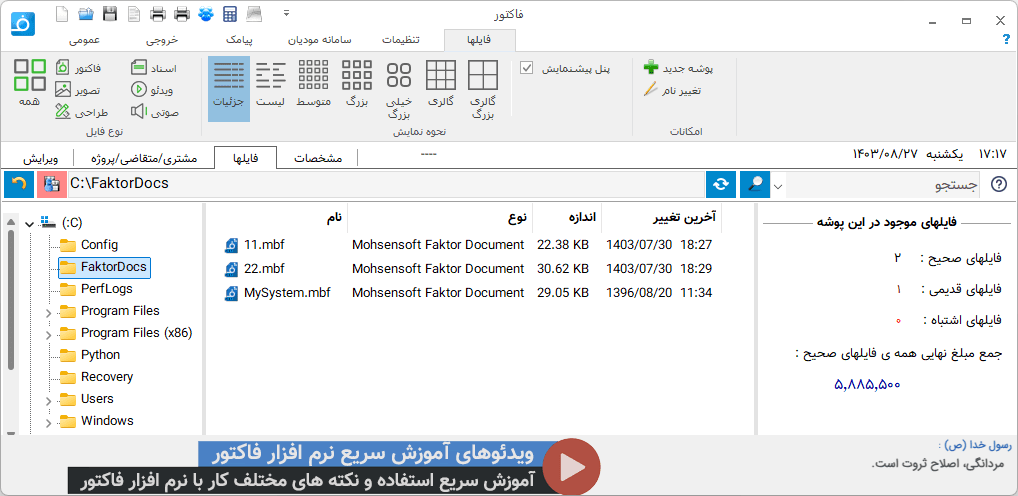
Task: Expand the Windows folder node
Action: pos(49,423)
